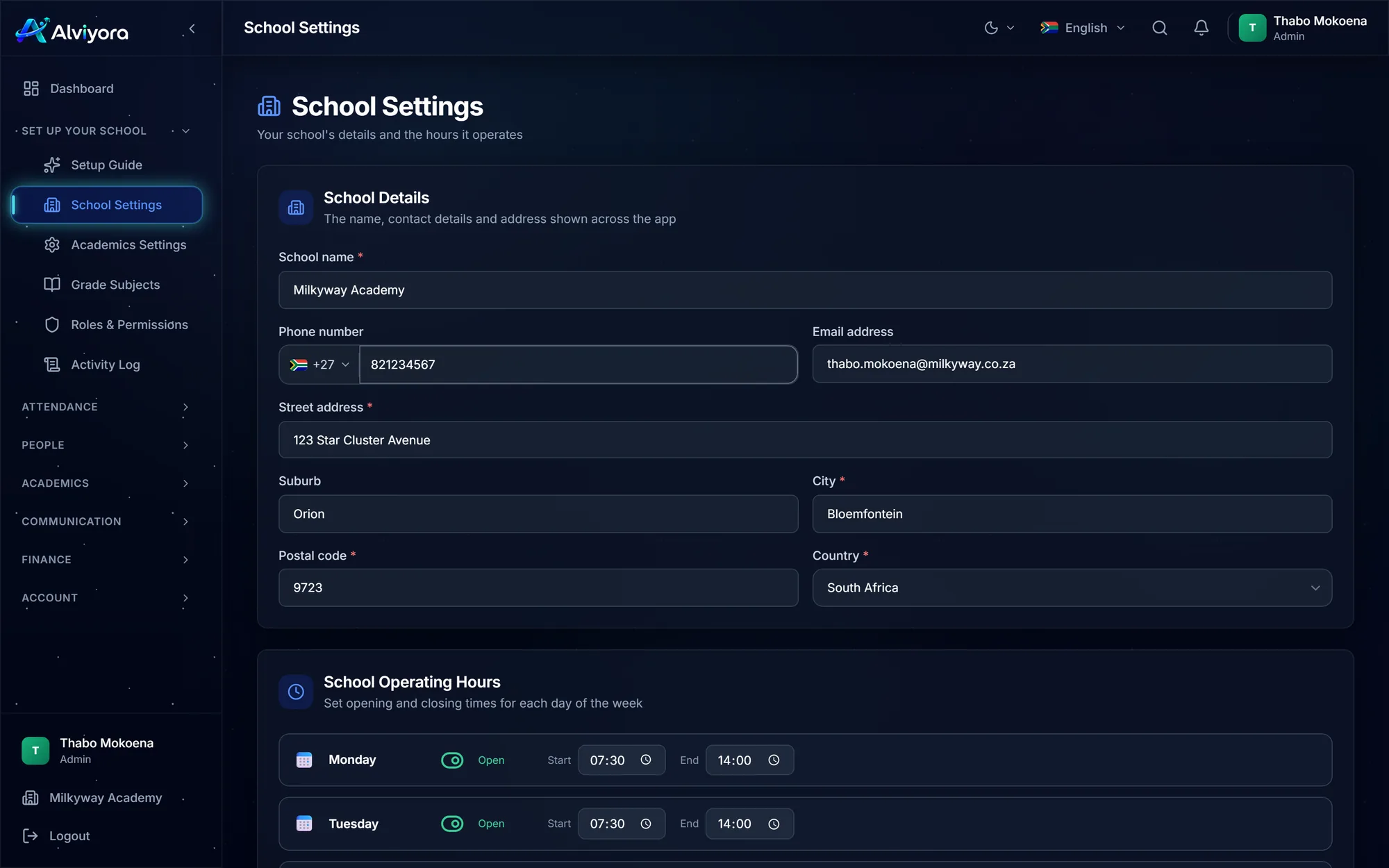Screen dimensions: 1389x868
Task: Click Milkyway Academy in sidebar footer
Action: click(x=106, y=798)
